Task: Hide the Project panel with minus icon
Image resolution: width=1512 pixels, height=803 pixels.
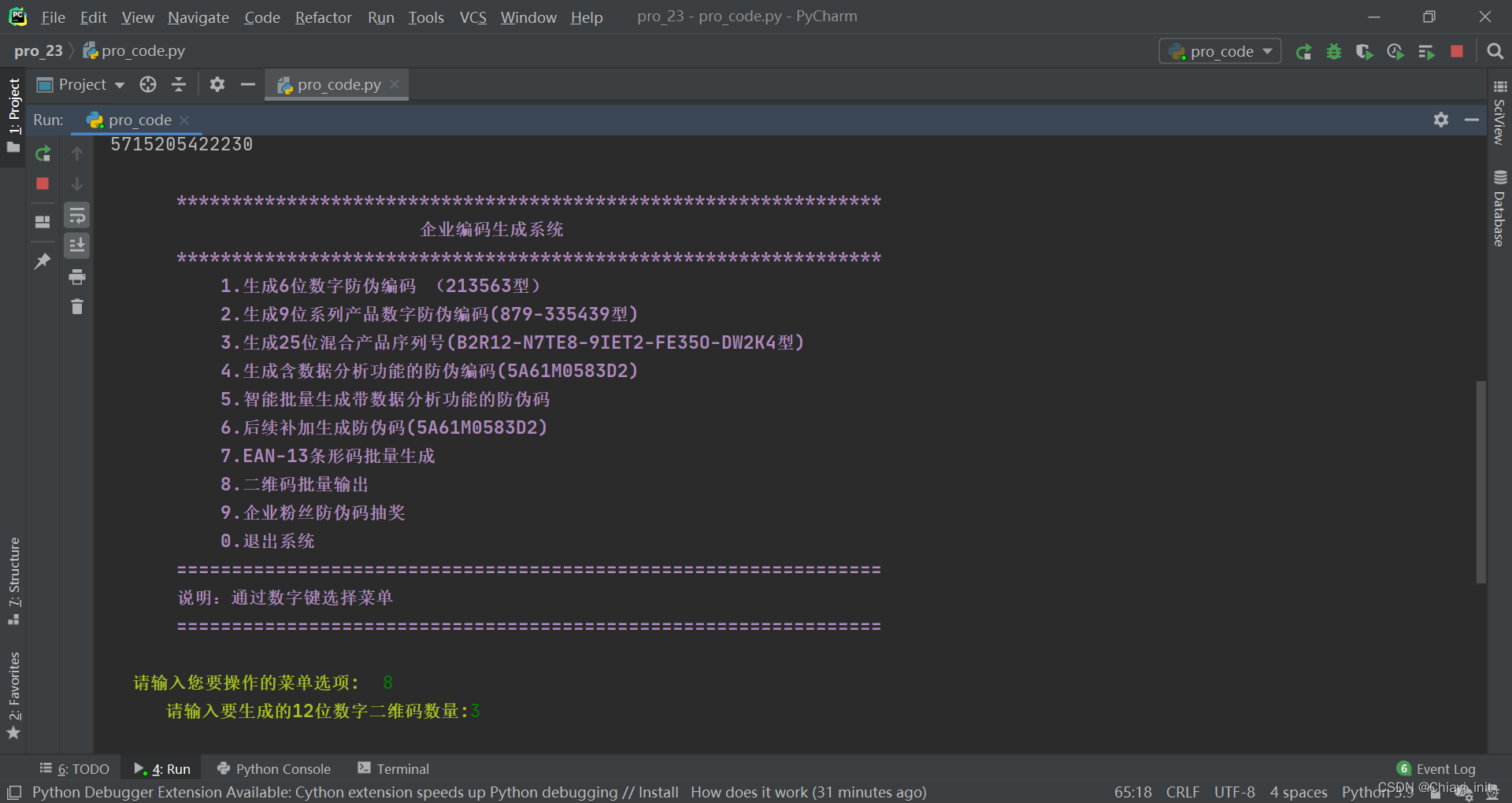Action: [x=248, y=84]
